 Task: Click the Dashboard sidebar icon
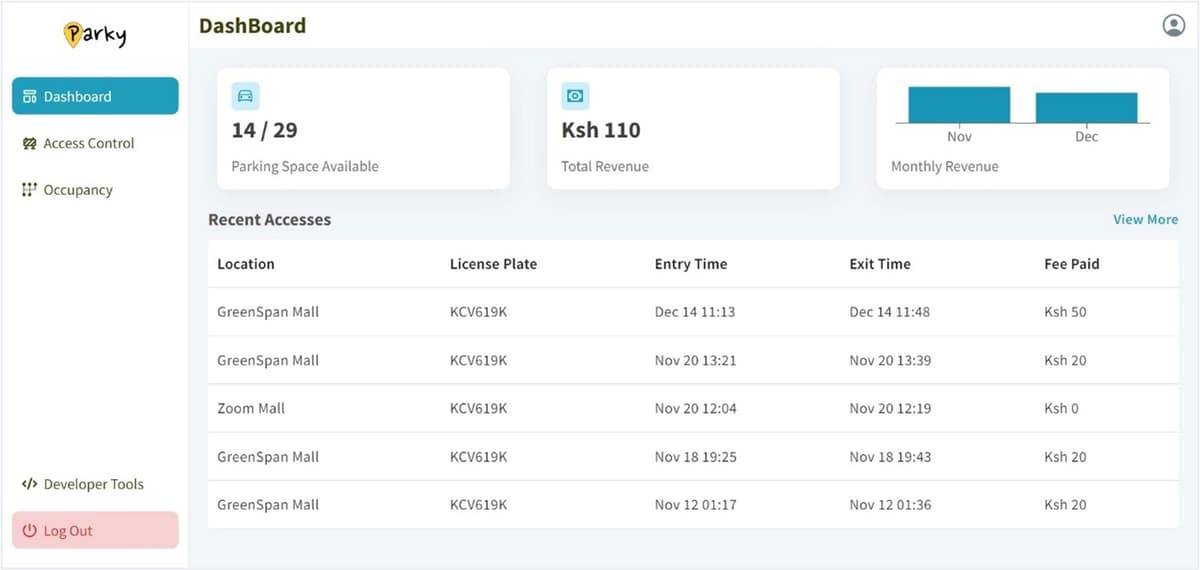point(30,97)
